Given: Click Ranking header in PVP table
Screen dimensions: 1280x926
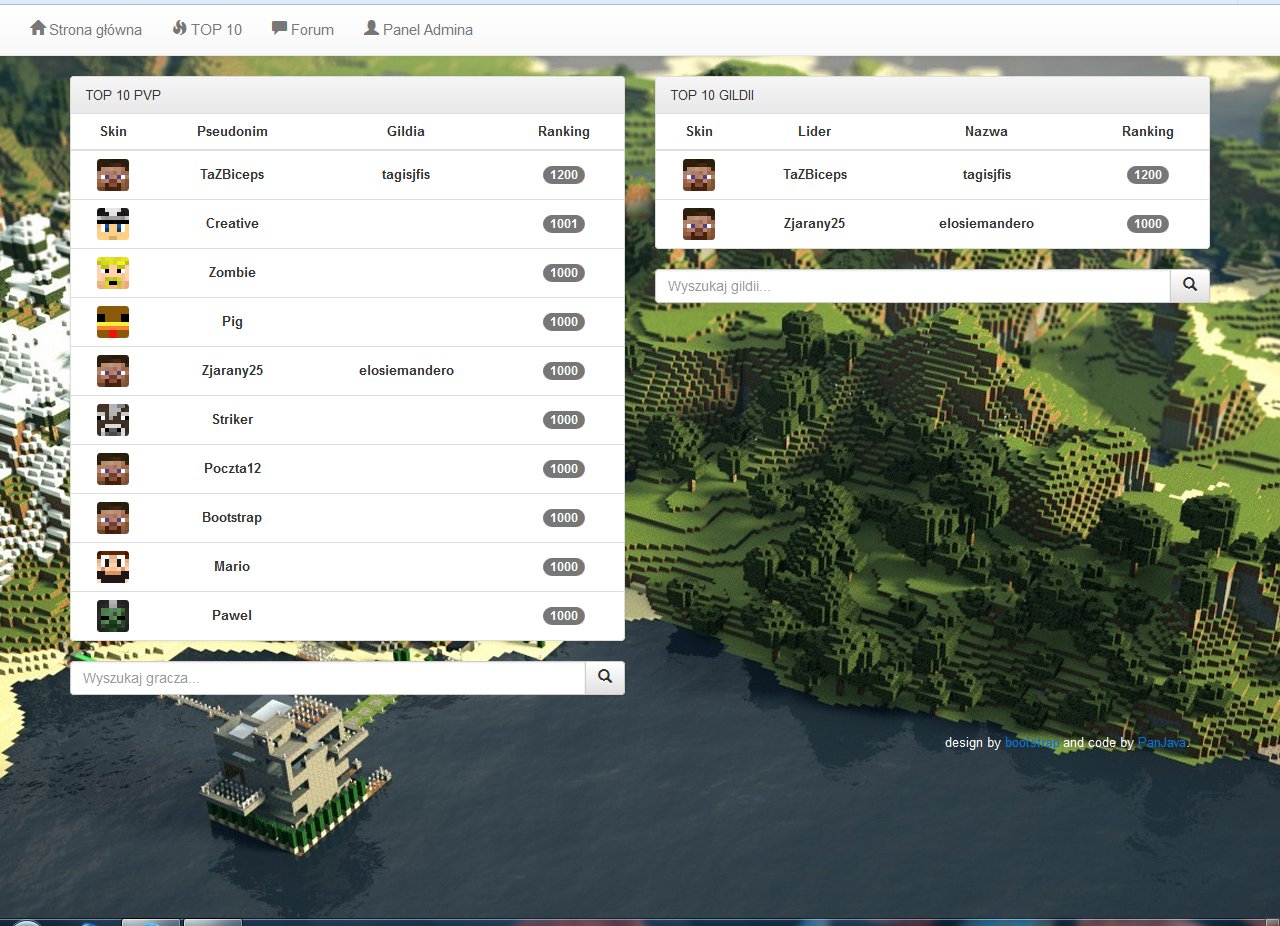Looking at the screenshot, I should click(x=564, y=131).
